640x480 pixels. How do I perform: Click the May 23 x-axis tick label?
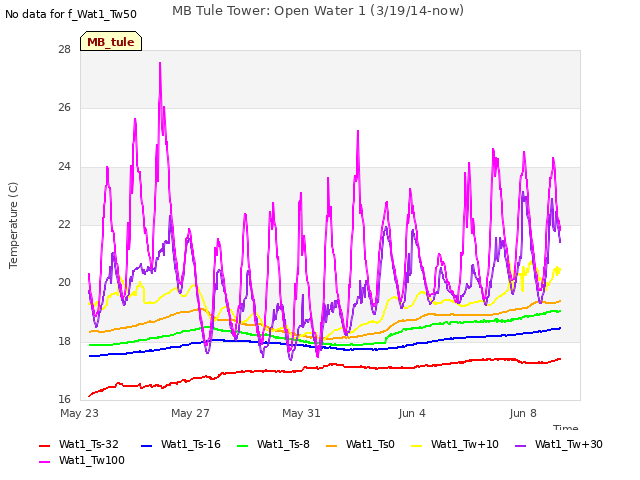79,413
